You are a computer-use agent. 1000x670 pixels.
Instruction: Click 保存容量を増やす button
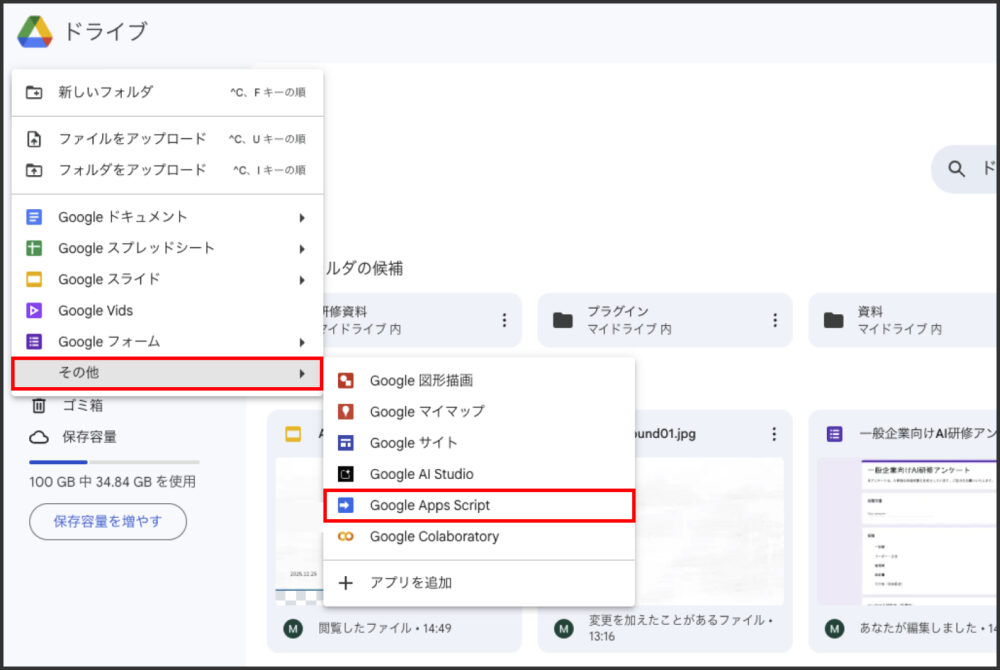[107, 521]
